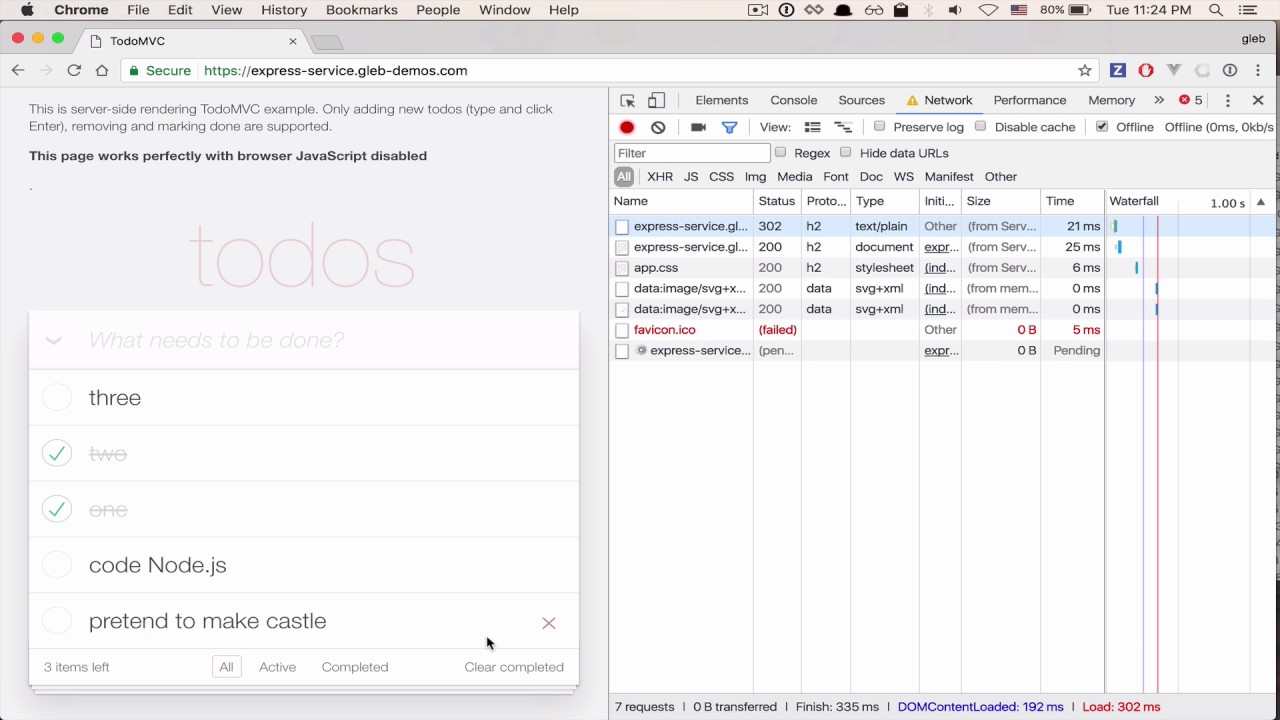
Task: Enable the Preserve log checkbox
Action: 879,127
